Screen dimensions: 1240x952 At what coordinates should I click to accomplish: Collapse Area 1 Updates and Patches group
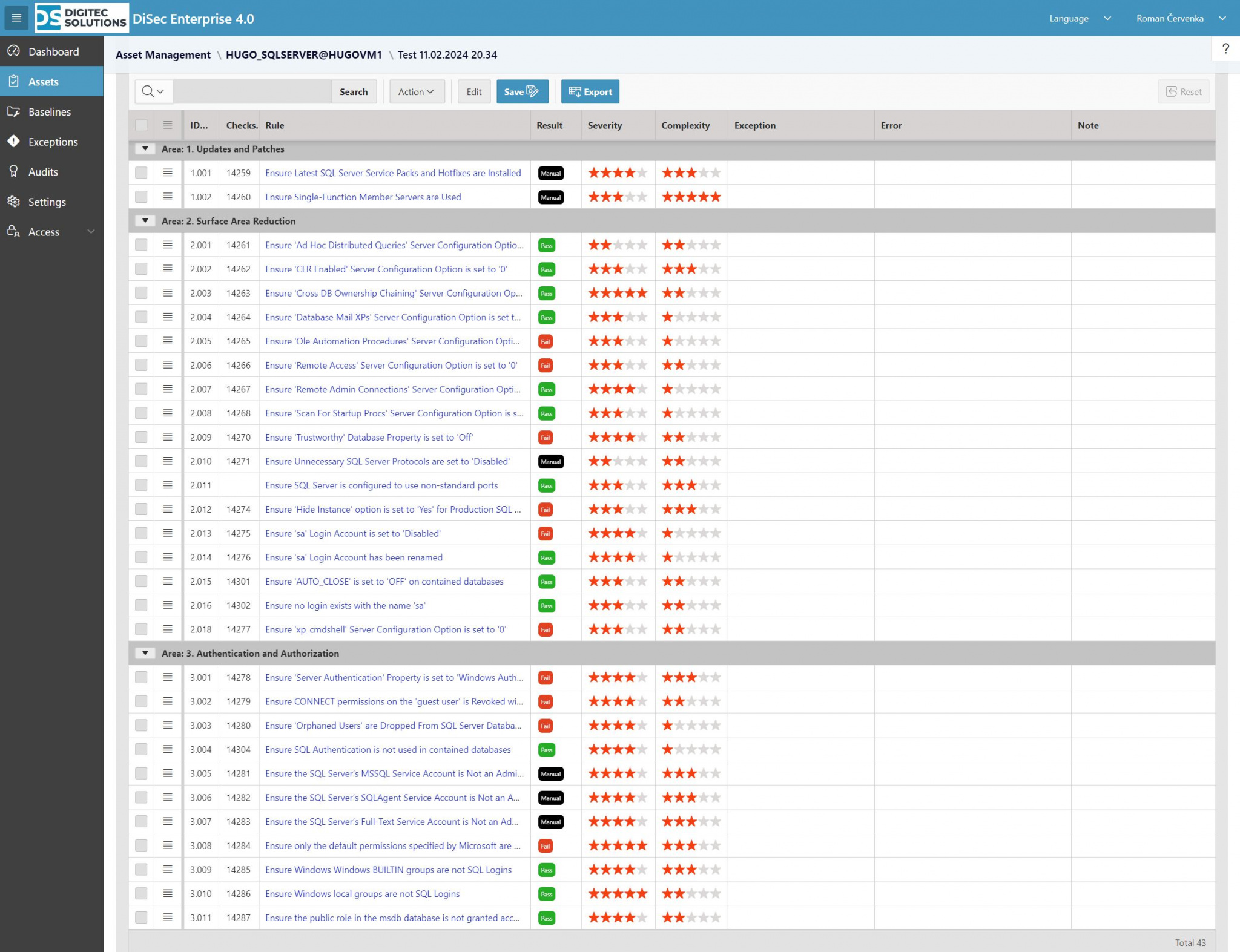coord(145,149)
